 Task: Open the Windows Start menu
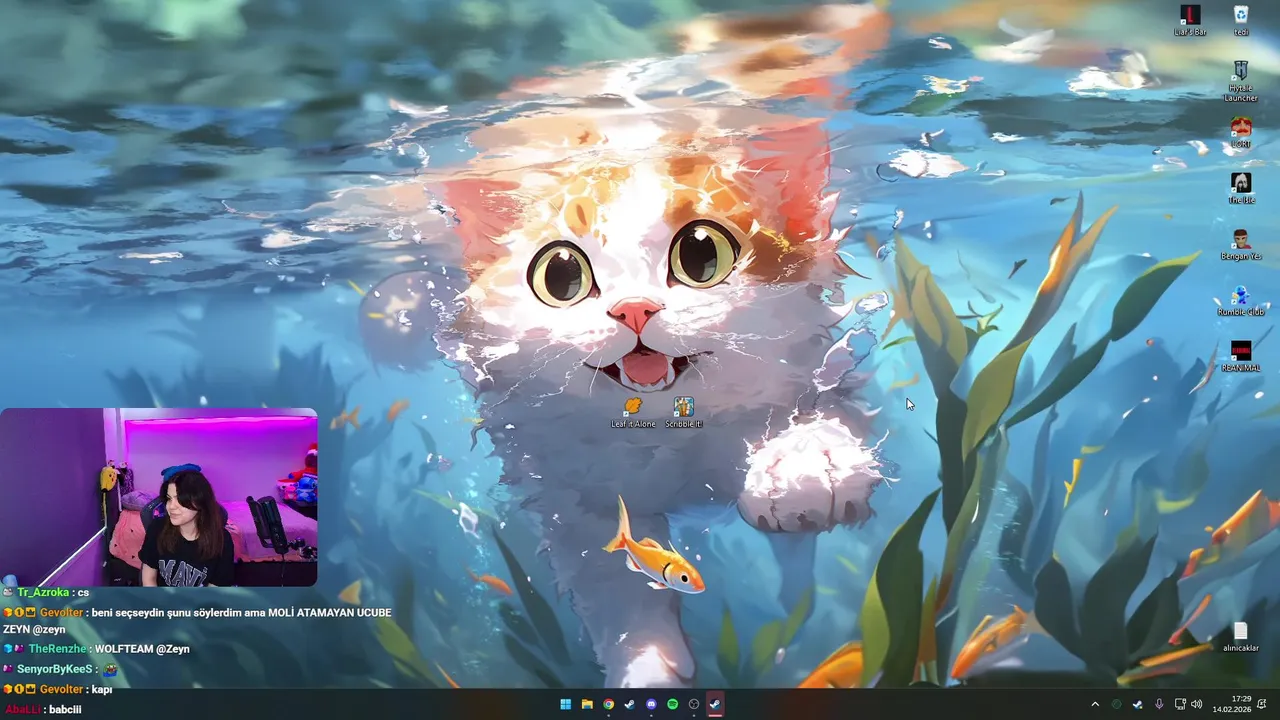[566, 704]
